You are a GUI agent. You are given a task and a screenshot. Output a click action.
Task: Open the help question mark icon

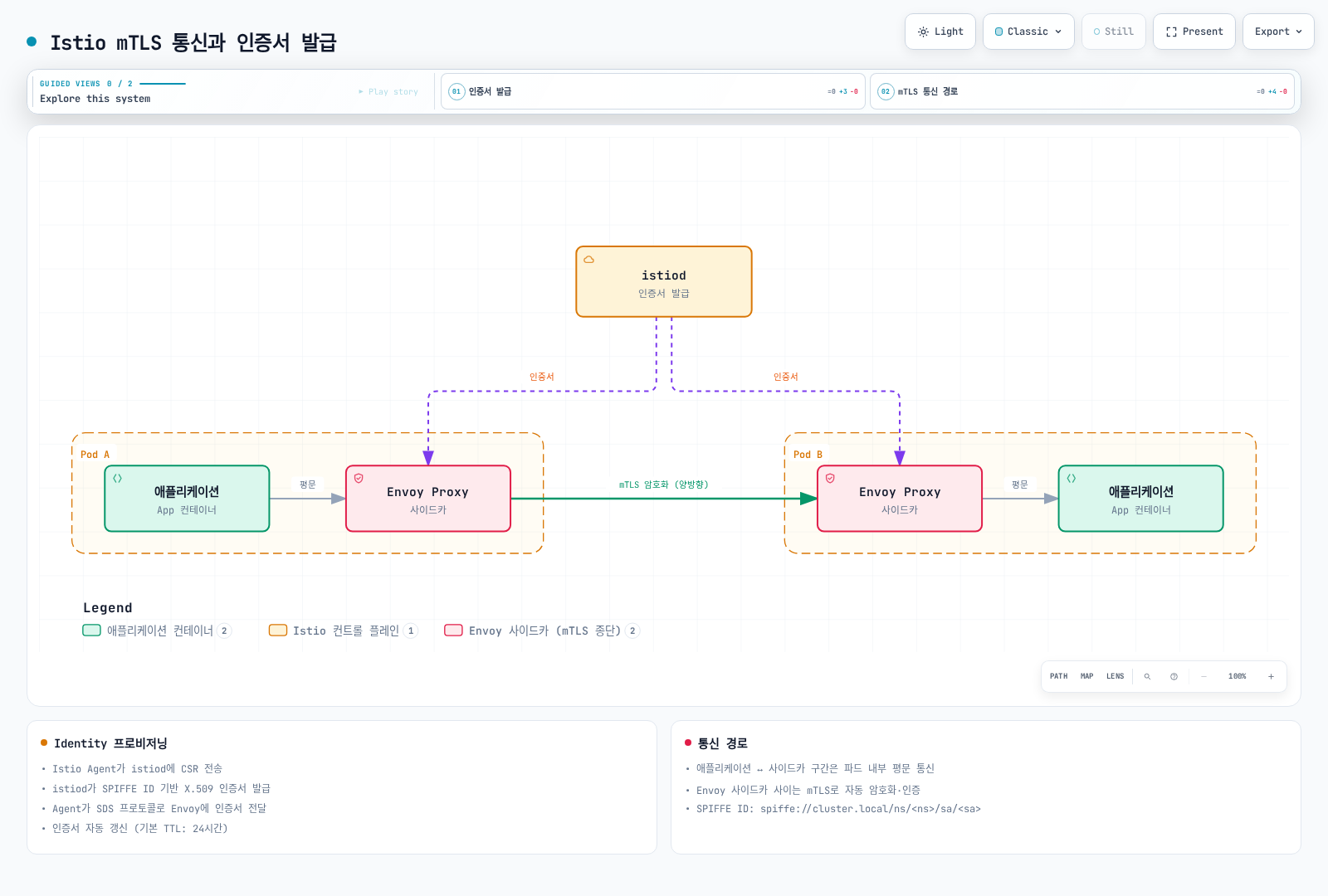(x=1174, y=676)
